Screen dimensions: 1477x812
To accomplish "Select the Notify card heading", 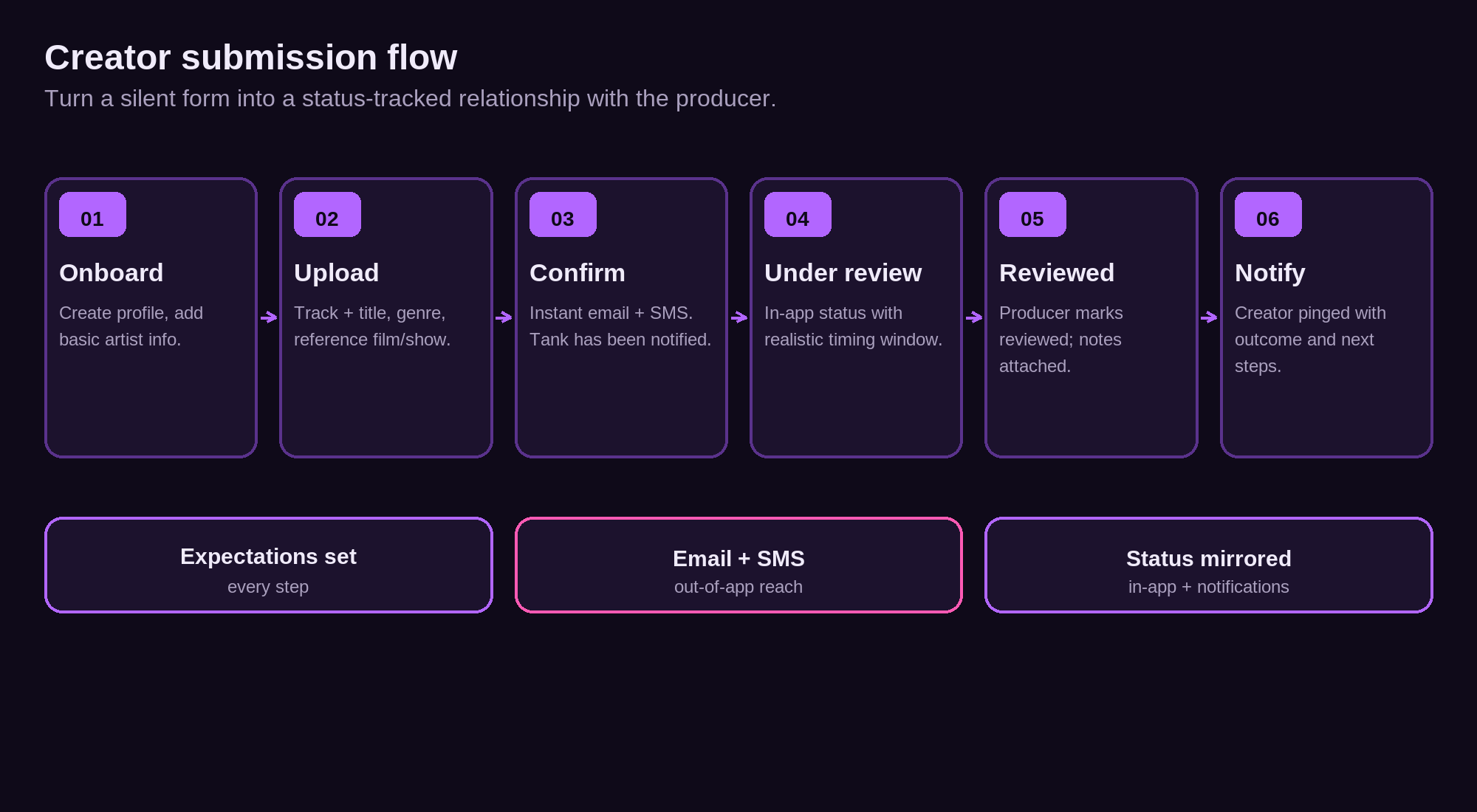I will pos(1270,273).
